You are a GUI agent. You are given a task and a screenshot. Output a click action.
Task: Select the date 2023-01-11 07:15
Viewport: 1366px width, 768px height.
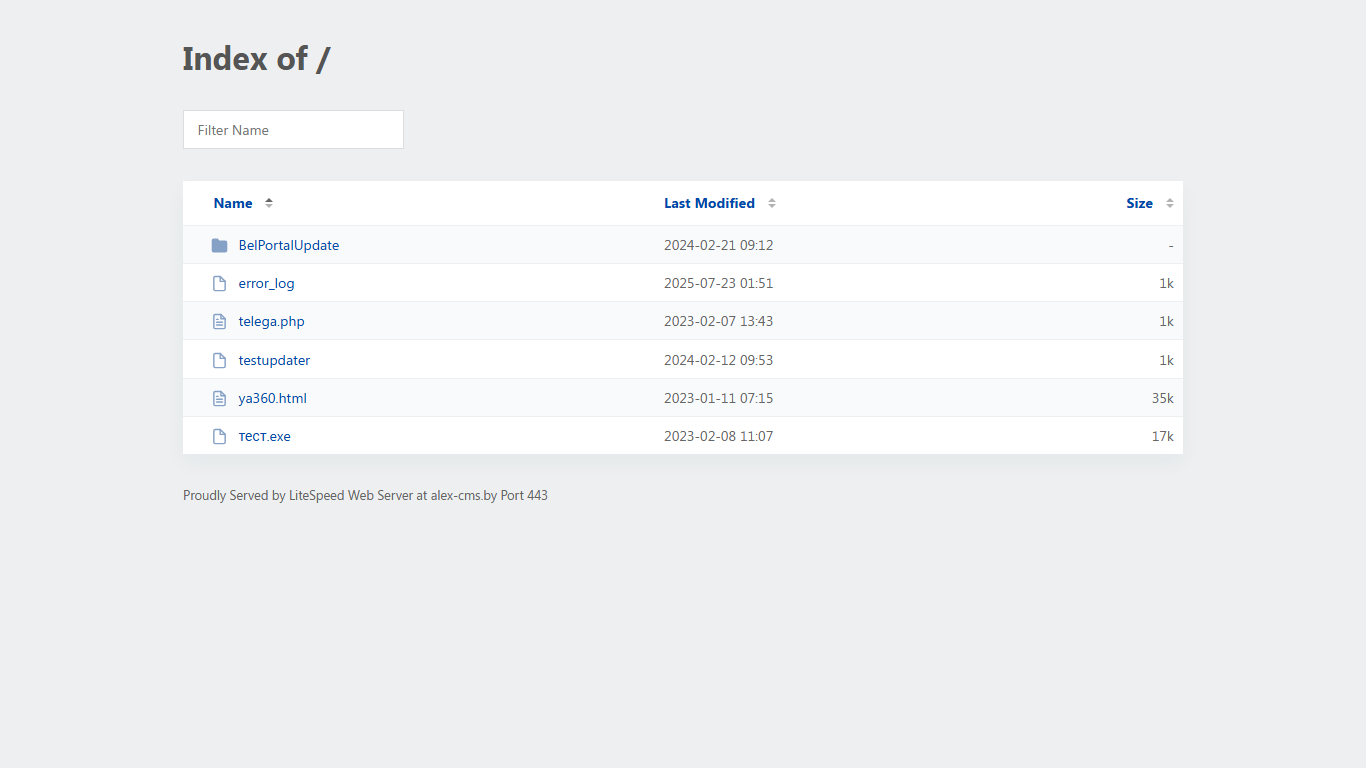click(718, 398)
